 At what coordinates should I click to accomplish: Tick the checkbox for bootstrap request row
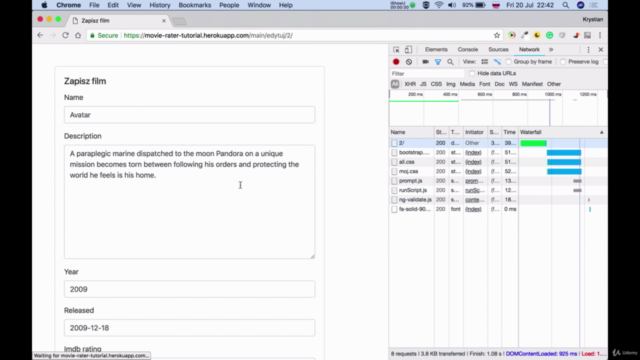[x=394, y=153]
